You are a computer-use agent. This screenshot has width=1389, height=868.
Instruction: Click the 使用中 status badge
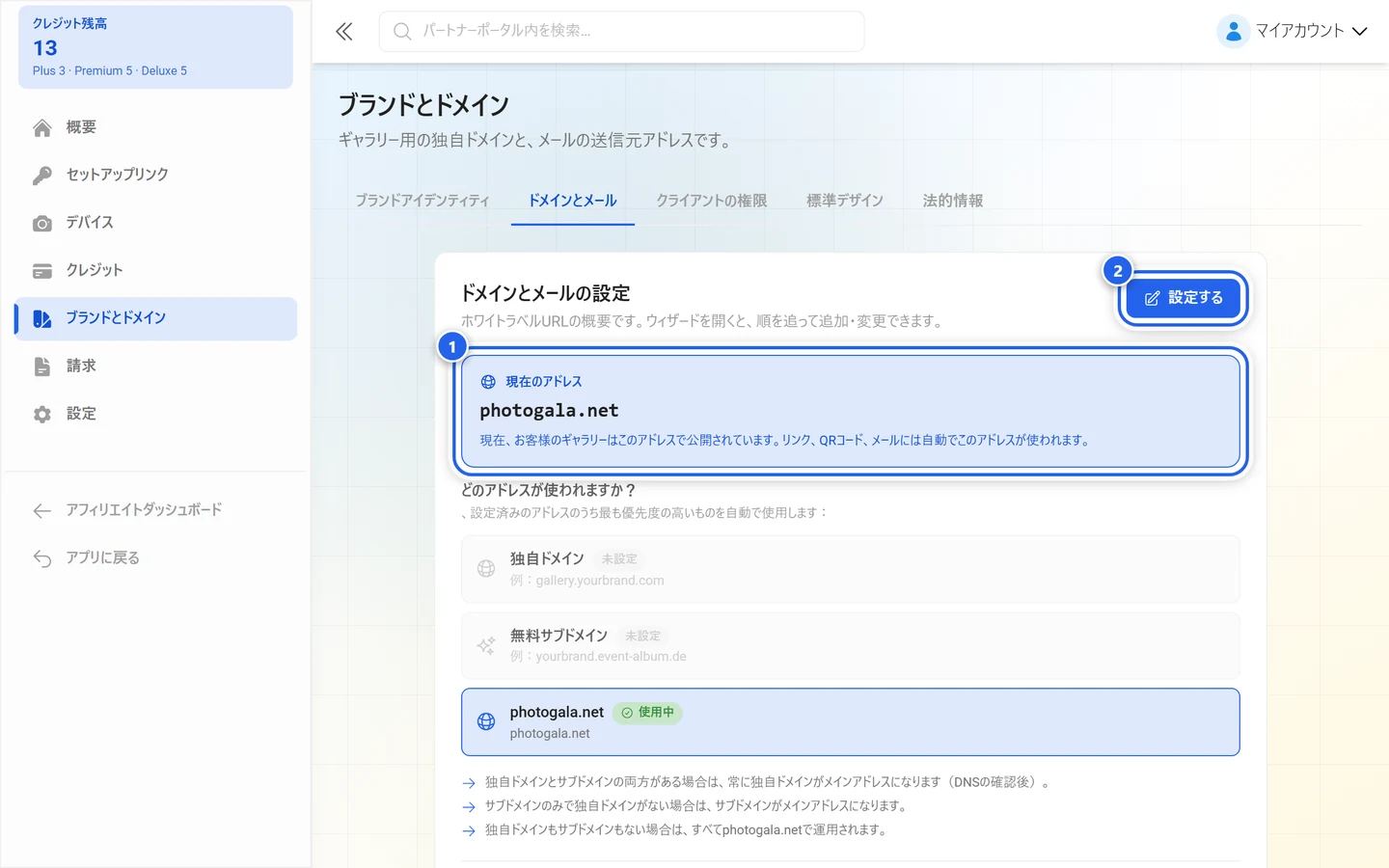click(x=647, y=713)
